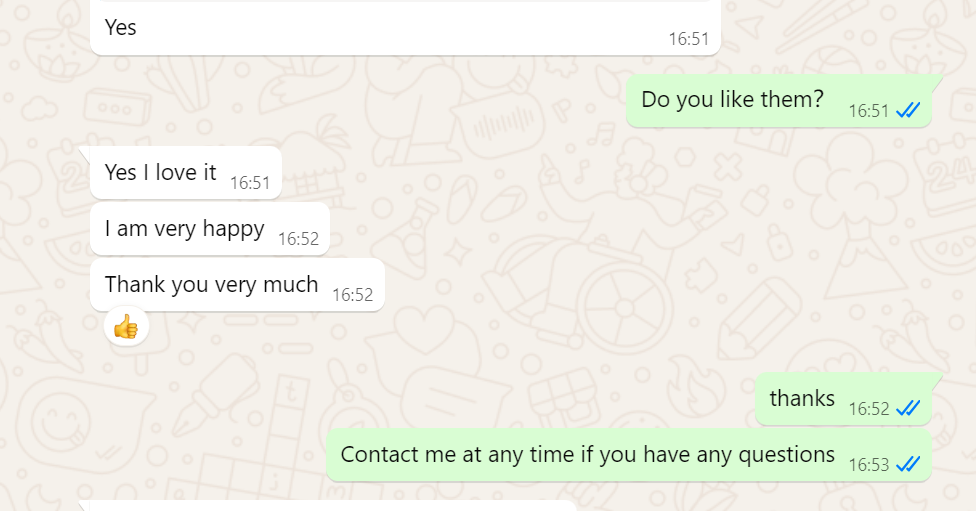This screenshot has width=976, height=511.
Task: Click read ticks on "Contact me" message
Action: click(908, 464)
